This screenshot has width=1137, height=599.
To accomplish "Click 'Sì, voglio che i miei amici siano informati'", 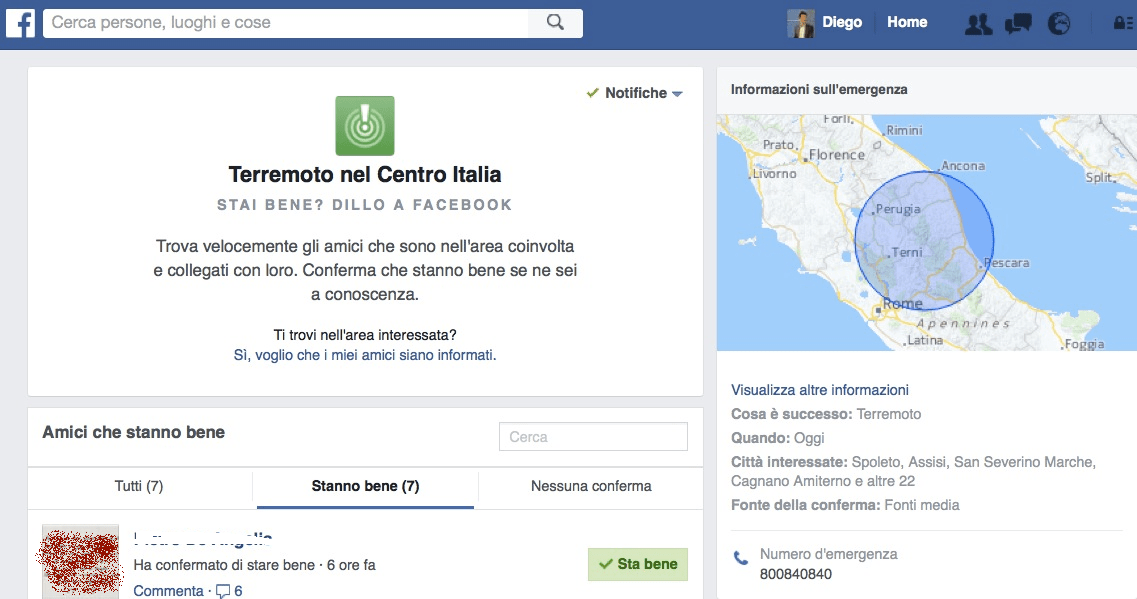I will click(x=365, y=355).
